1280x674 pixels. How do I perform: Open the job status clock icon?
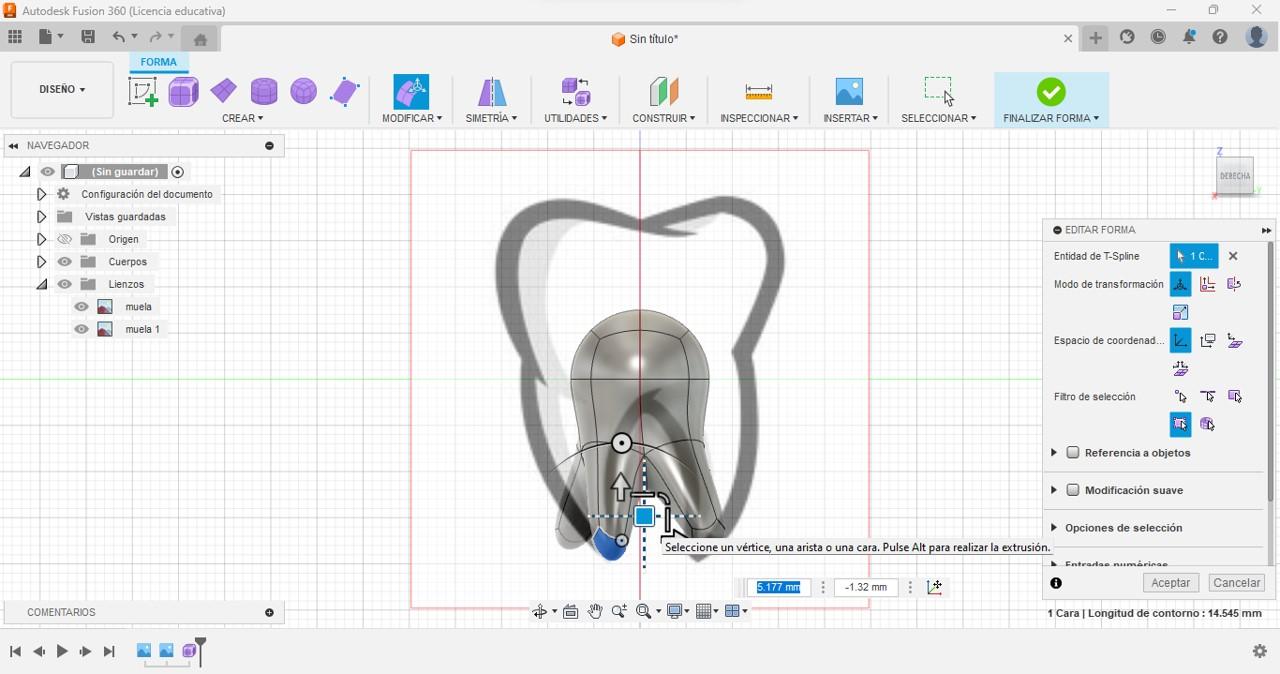click(1158, 37)
